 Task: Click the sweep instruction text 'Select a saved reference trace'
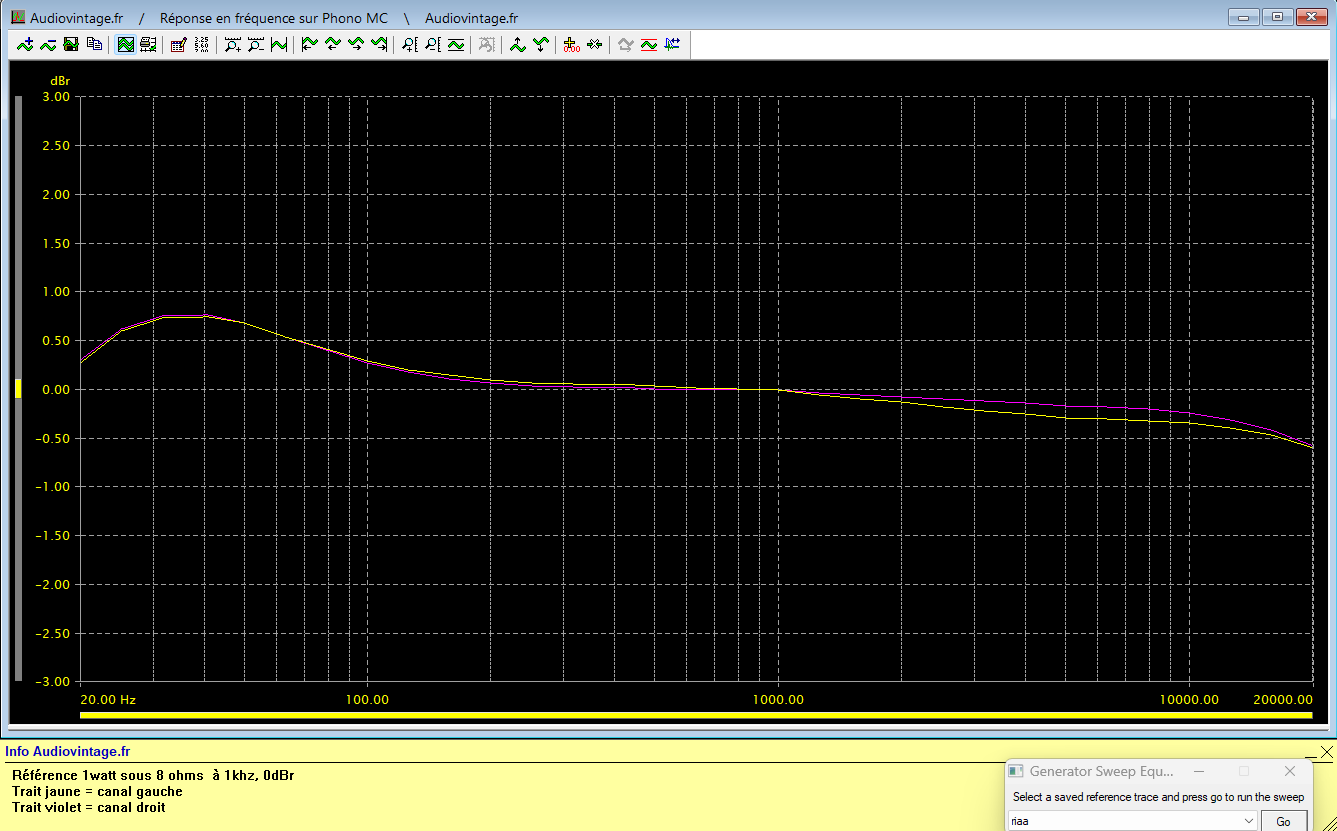coord(1158,797)
